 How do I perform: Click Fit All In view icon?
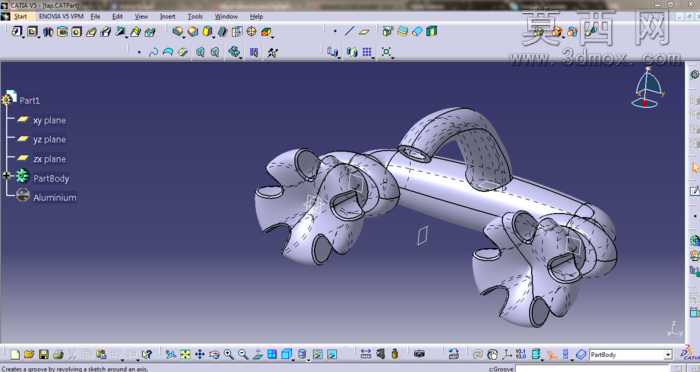[x=185, y=355]
